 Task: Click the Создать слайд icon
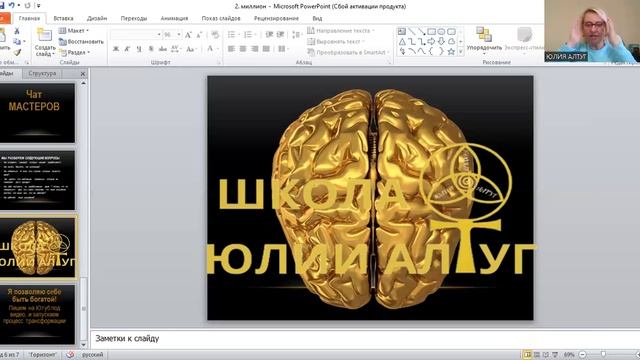click(44, 35)
